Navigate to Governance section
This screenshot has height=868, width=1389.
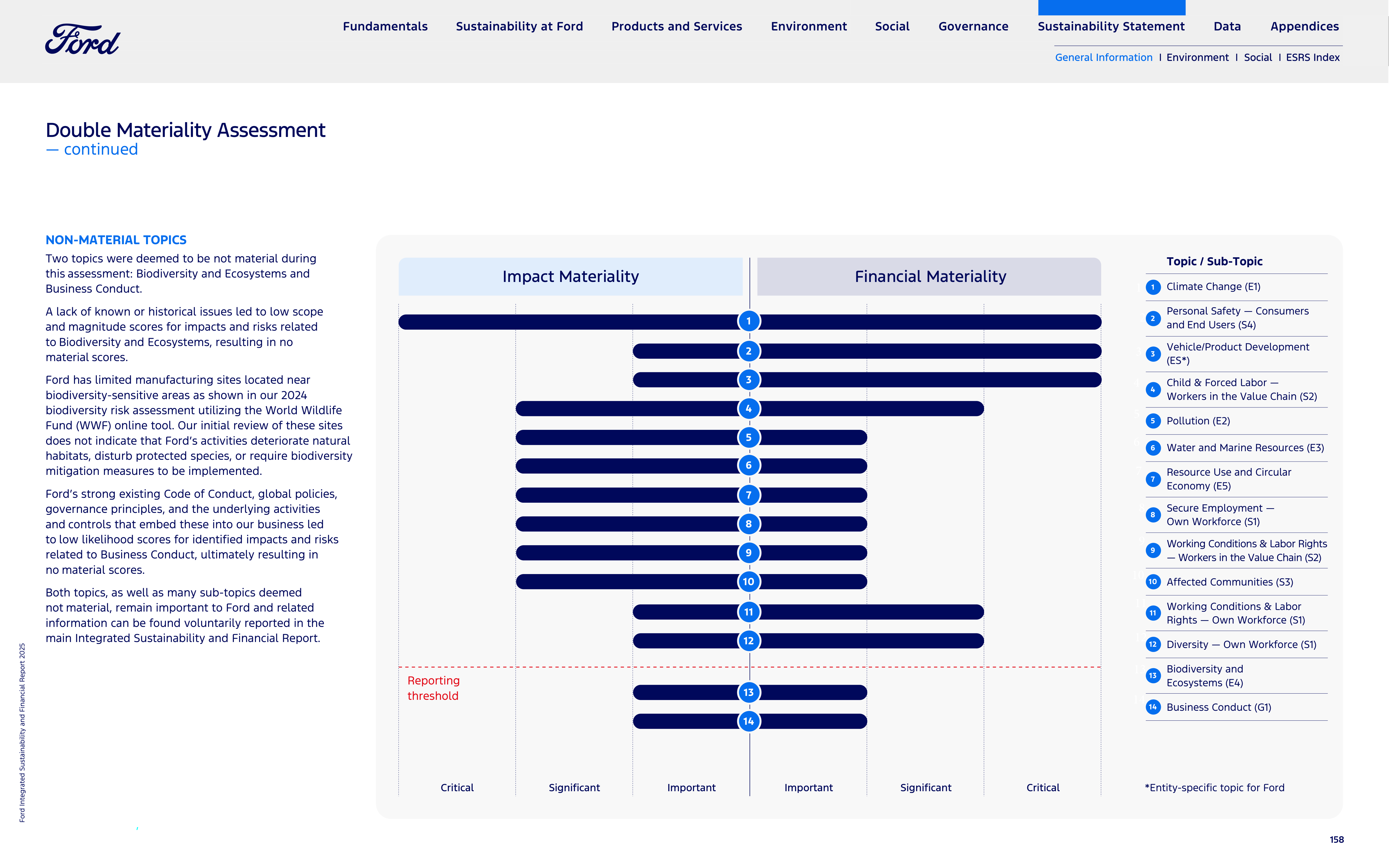tap(973, 26)
